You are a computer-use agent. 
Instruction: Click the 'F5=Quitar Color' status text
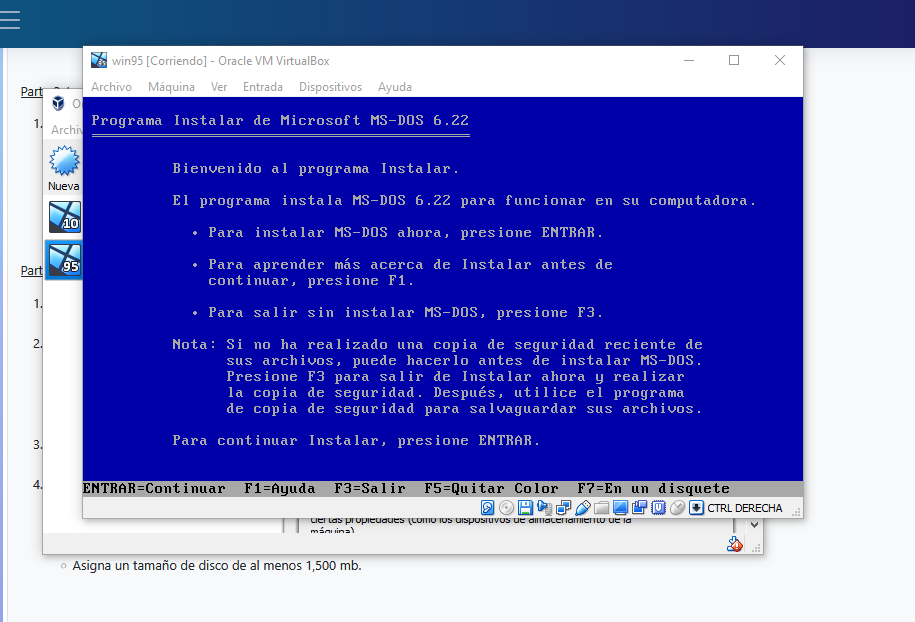[491, 488]
